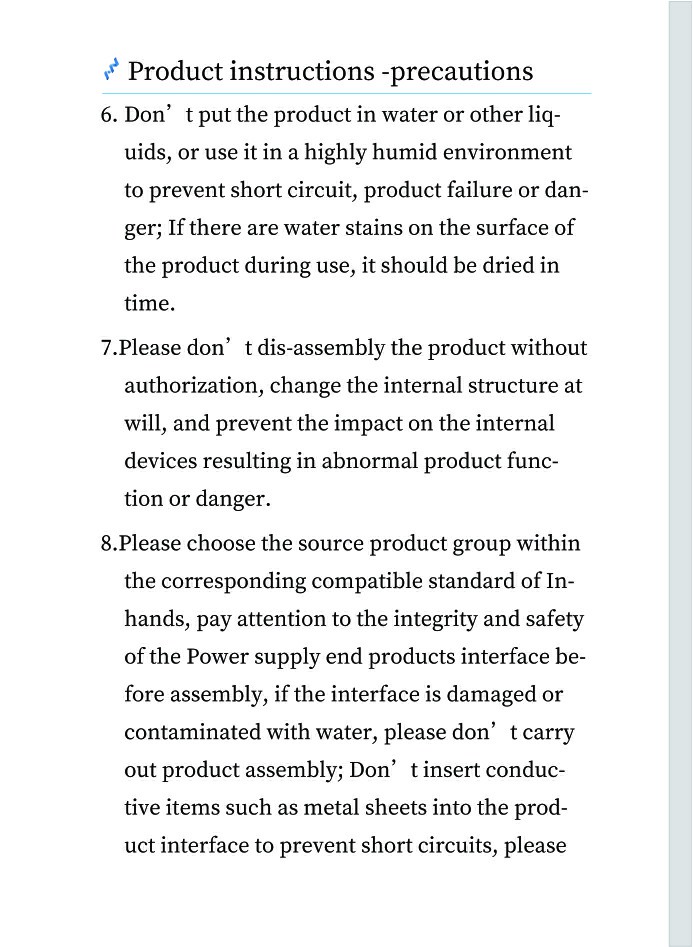Image resolution: width=693 pixels, height=947 pixels.
Task: Click the vertical scrollbar track on the right
Action: pos(680,474)
